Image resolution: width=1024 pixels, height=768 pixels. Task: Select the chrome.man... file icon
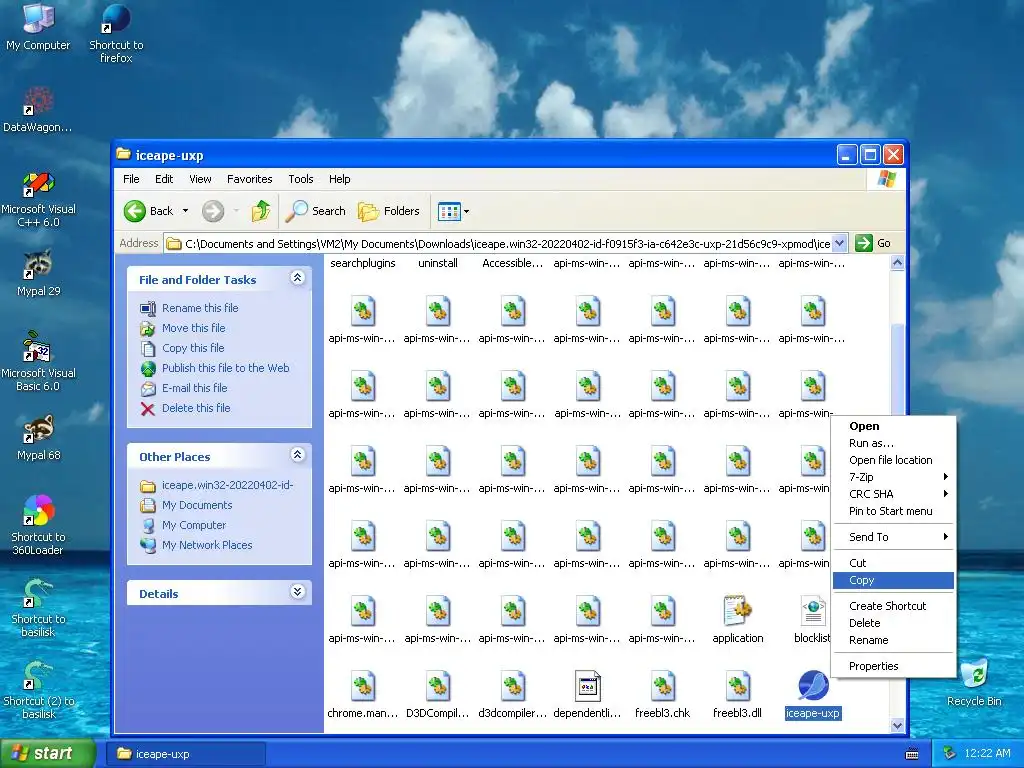click(x=362, y=695)
